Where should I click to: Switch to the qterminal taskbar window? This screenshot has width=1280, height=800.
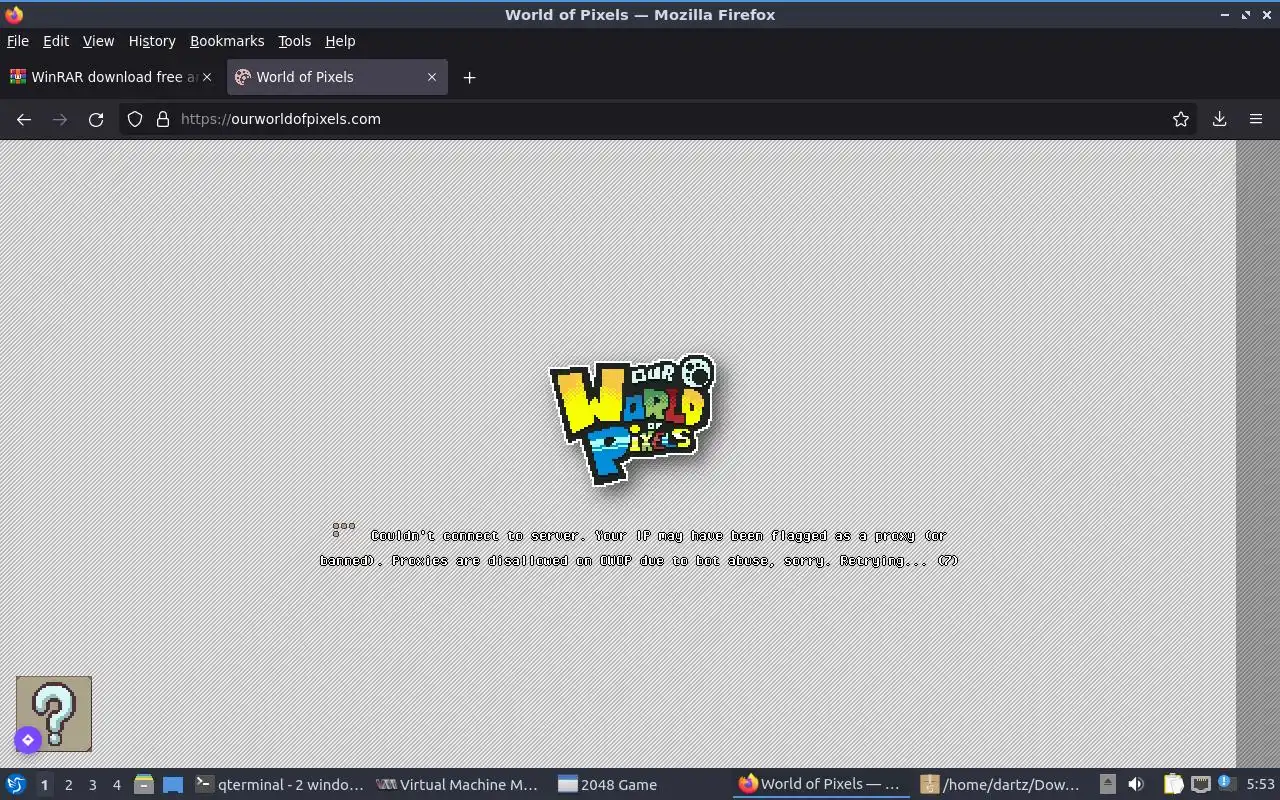279,785
